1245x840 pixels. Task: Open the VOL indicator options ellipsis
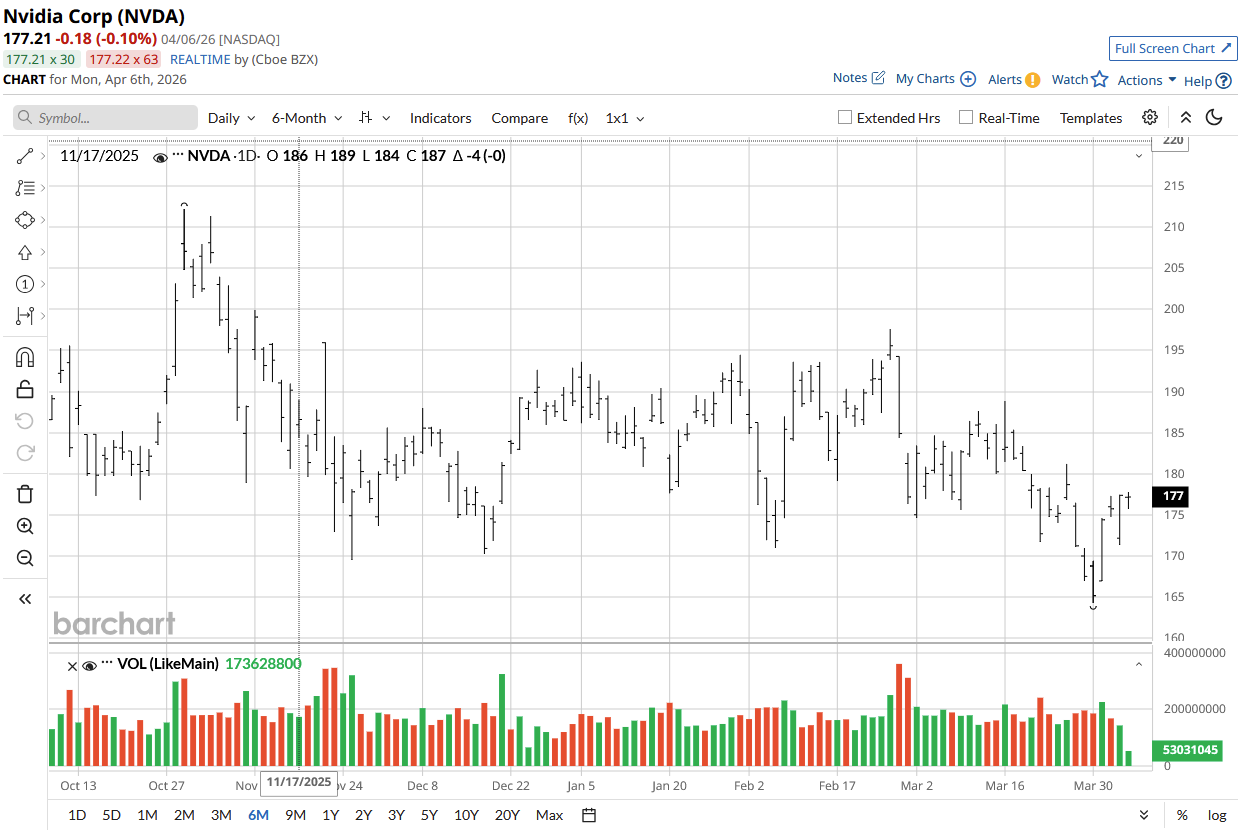point(107,664)
